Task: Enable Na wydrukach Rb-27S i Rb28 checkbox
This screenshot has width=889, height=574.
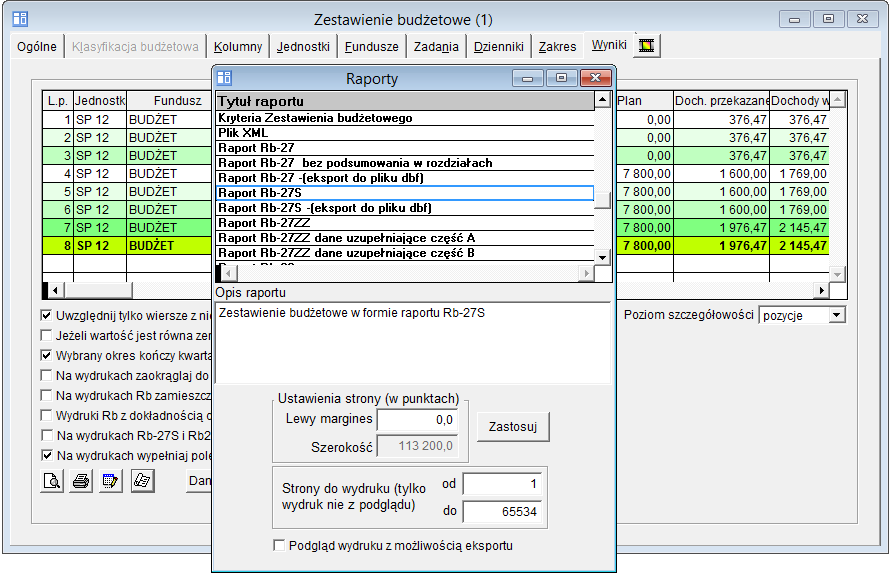Action: (46, 436)
